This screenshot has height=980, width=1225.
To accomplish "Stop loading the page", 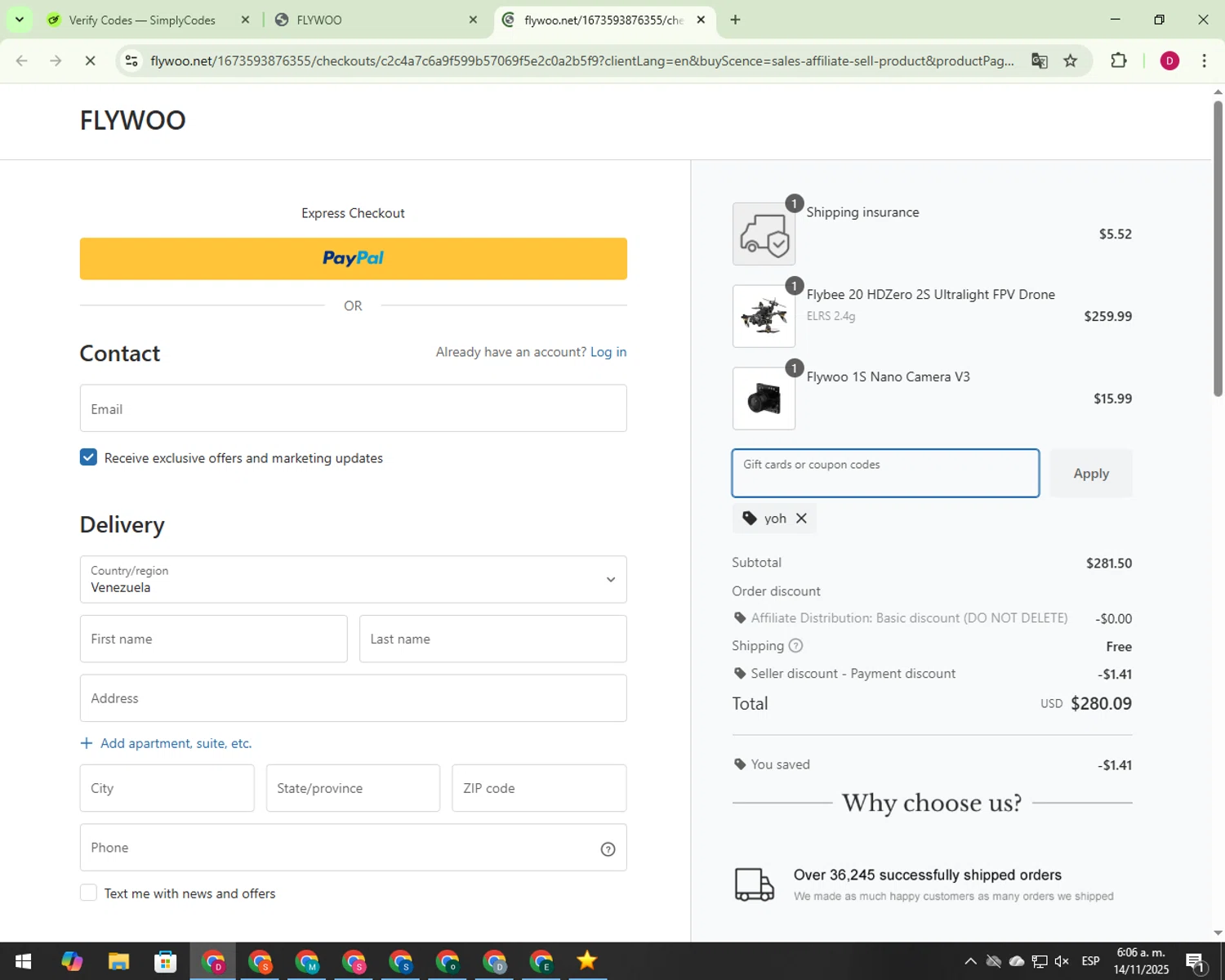I will 90,60.
